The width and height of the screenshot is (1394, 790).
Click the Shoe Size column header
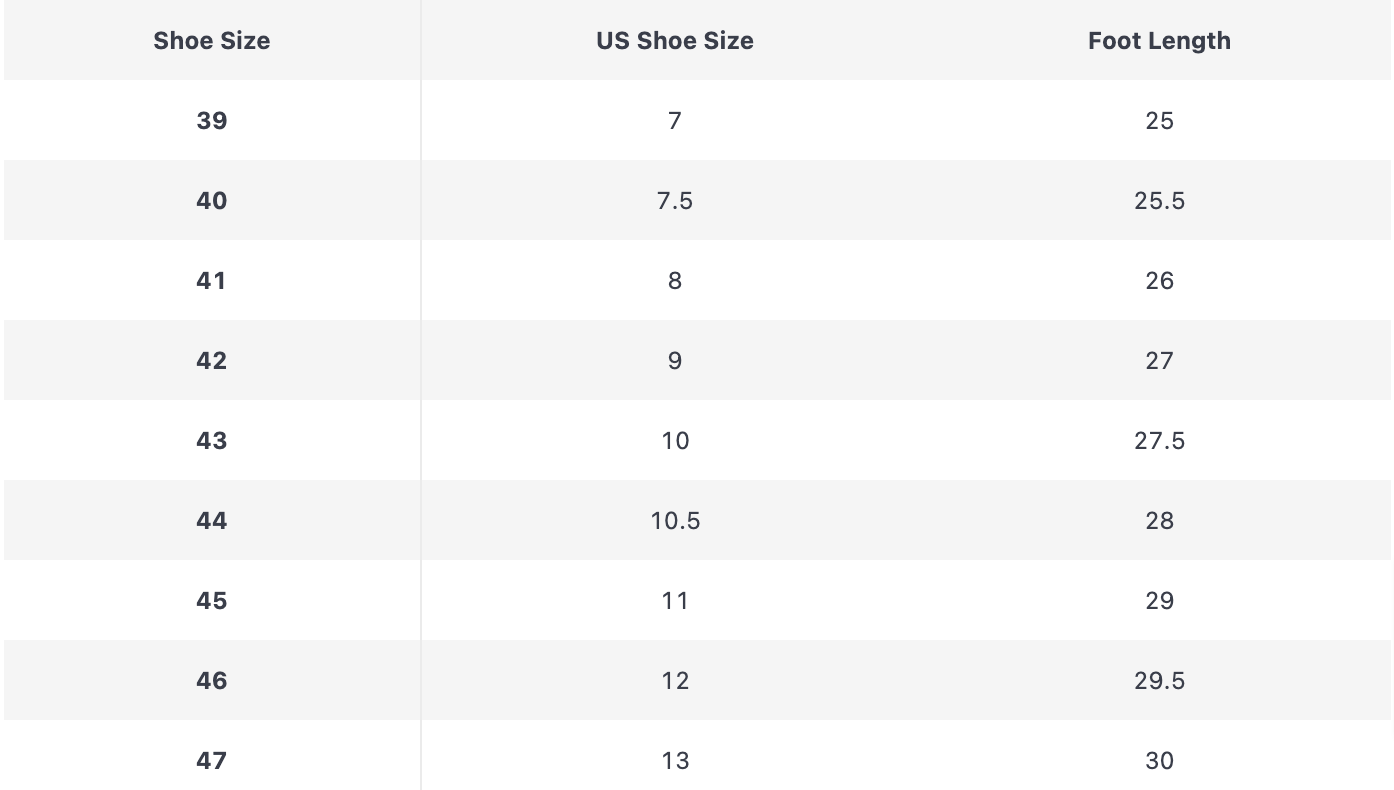(x=211, y=41)
